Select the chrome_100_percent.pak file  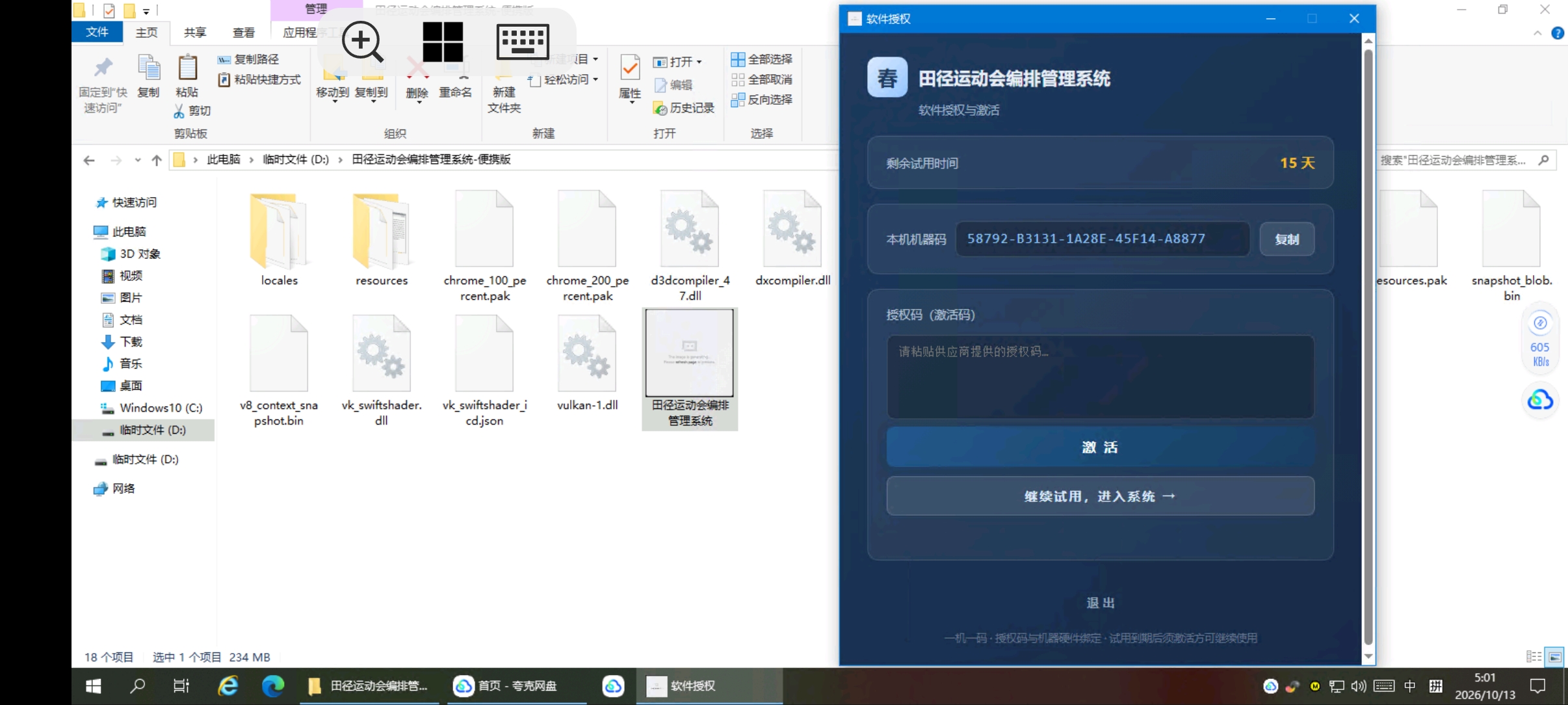pos(484,246)
